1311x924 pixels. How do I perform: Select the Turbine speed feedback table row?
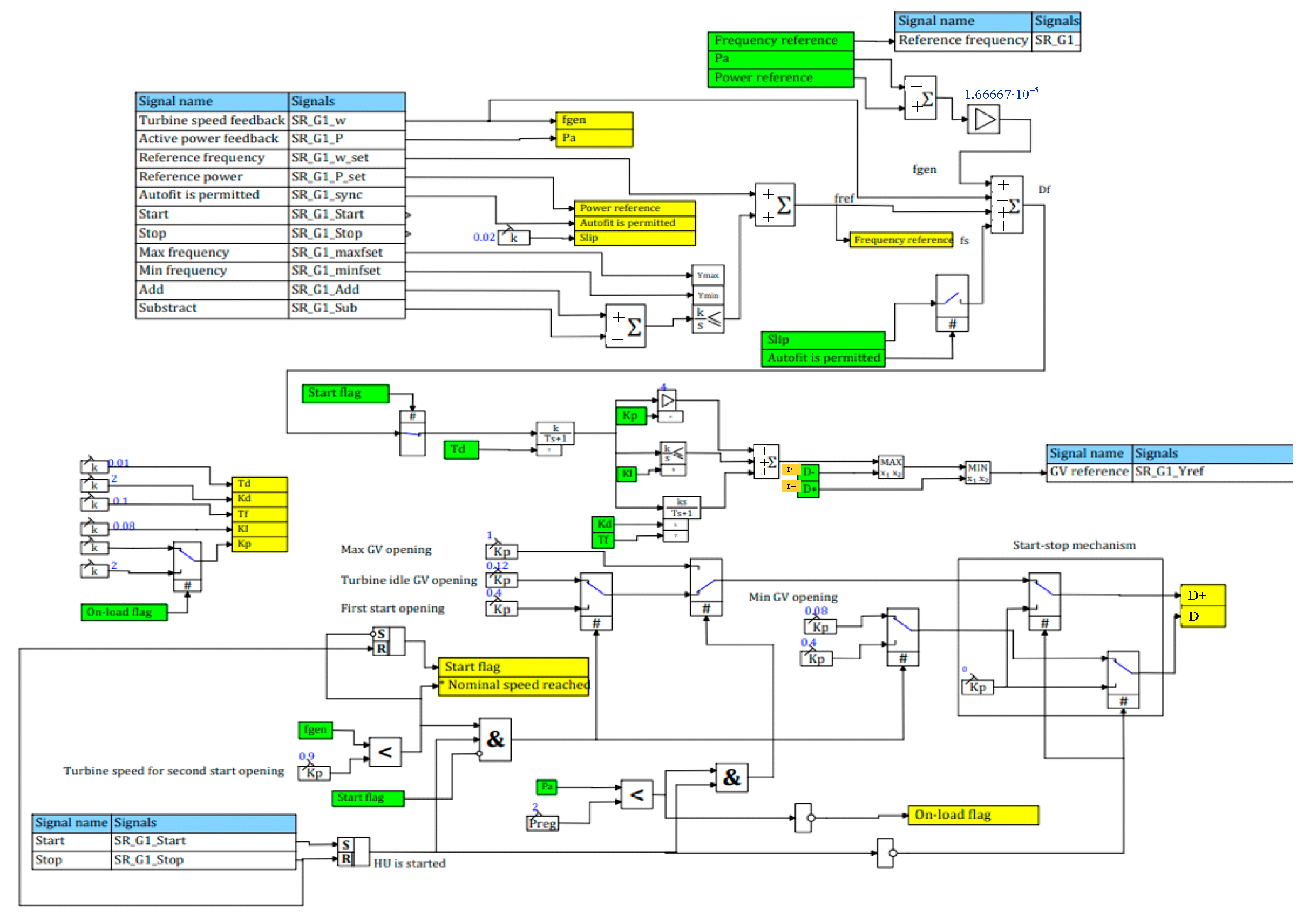pyautogui.click(x=212, y=120)
